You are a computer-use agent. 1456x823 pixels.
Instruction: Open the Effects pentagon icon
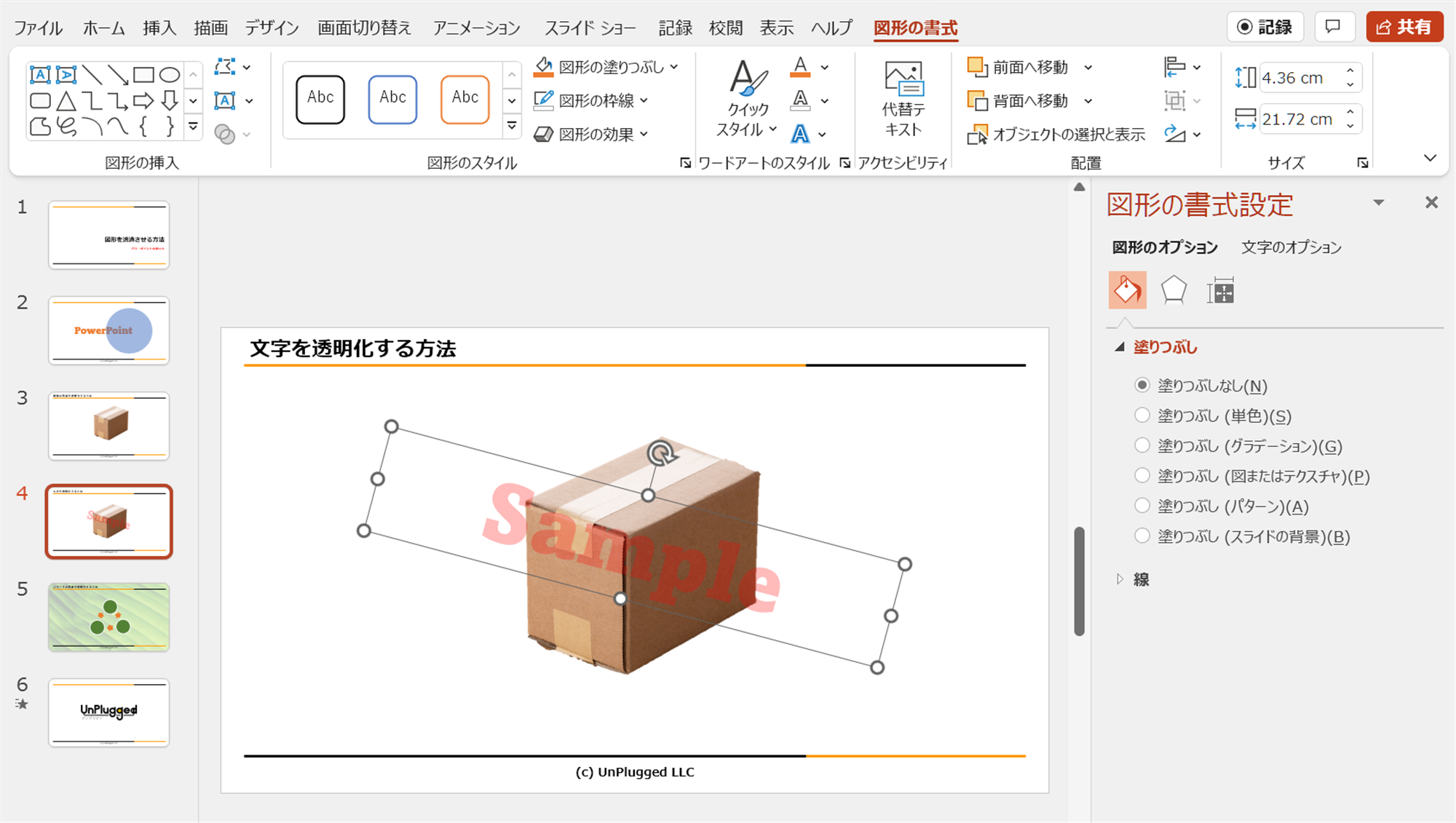(x=1174, y=290)
